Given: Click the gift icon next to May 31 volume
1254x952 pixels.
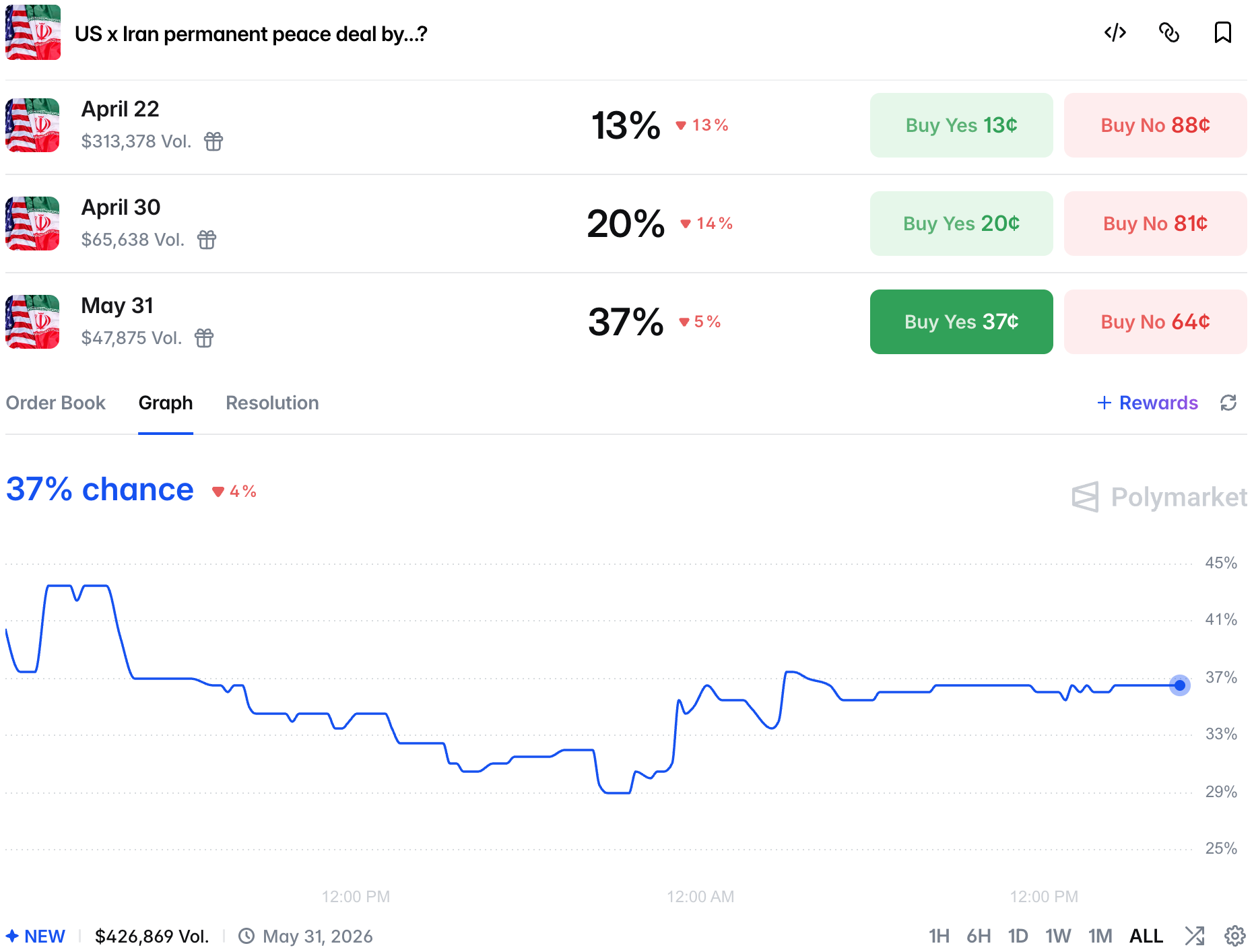Looking at the screenshot, I should [x=204, y=338].
